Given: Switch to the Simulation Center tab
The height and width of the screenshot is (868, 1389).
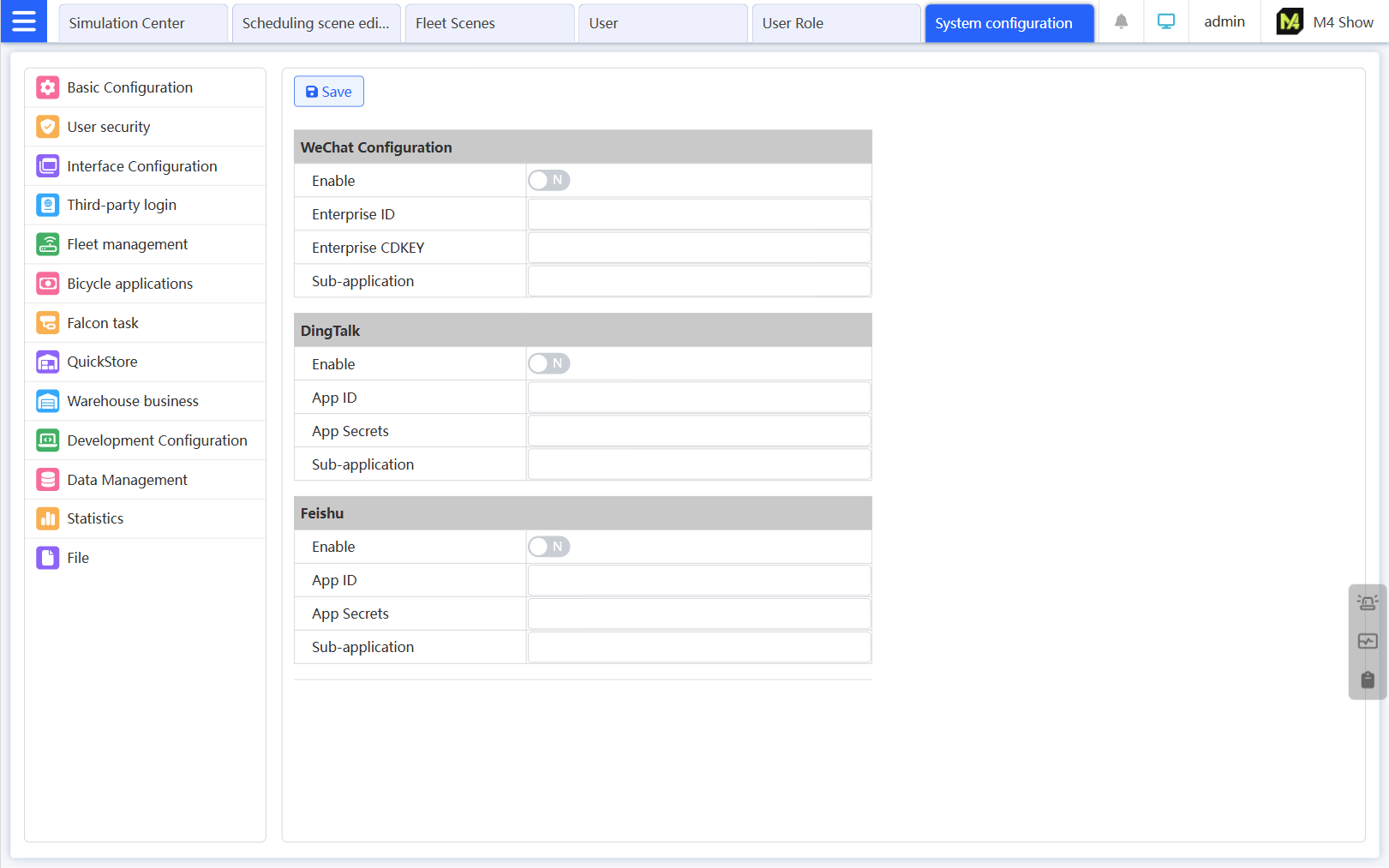Looking at the screenshot, I should pos(127,23).
